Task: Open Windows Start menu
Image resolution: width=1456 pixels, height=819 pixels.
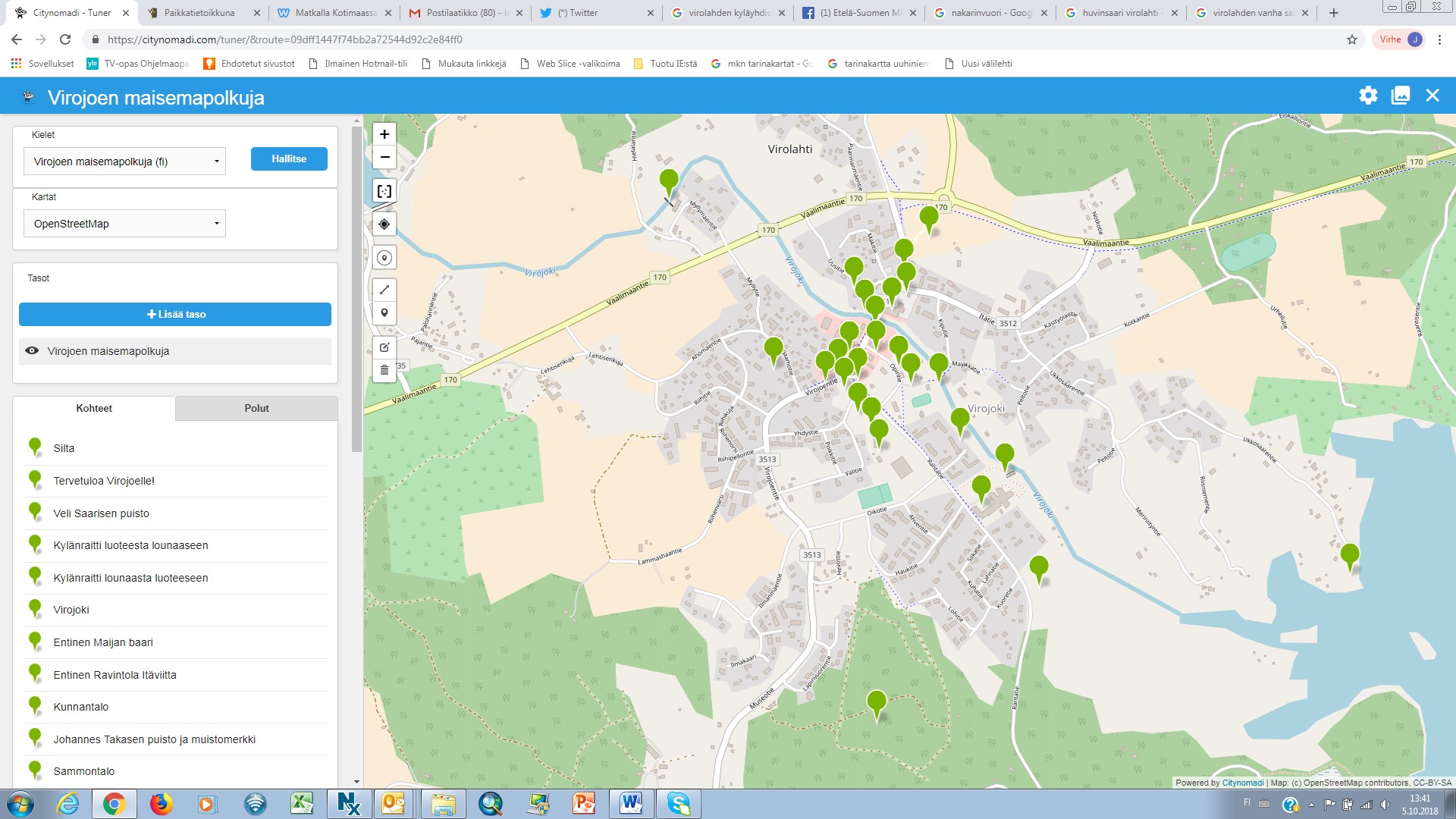Action: click(x=20, y=804)
